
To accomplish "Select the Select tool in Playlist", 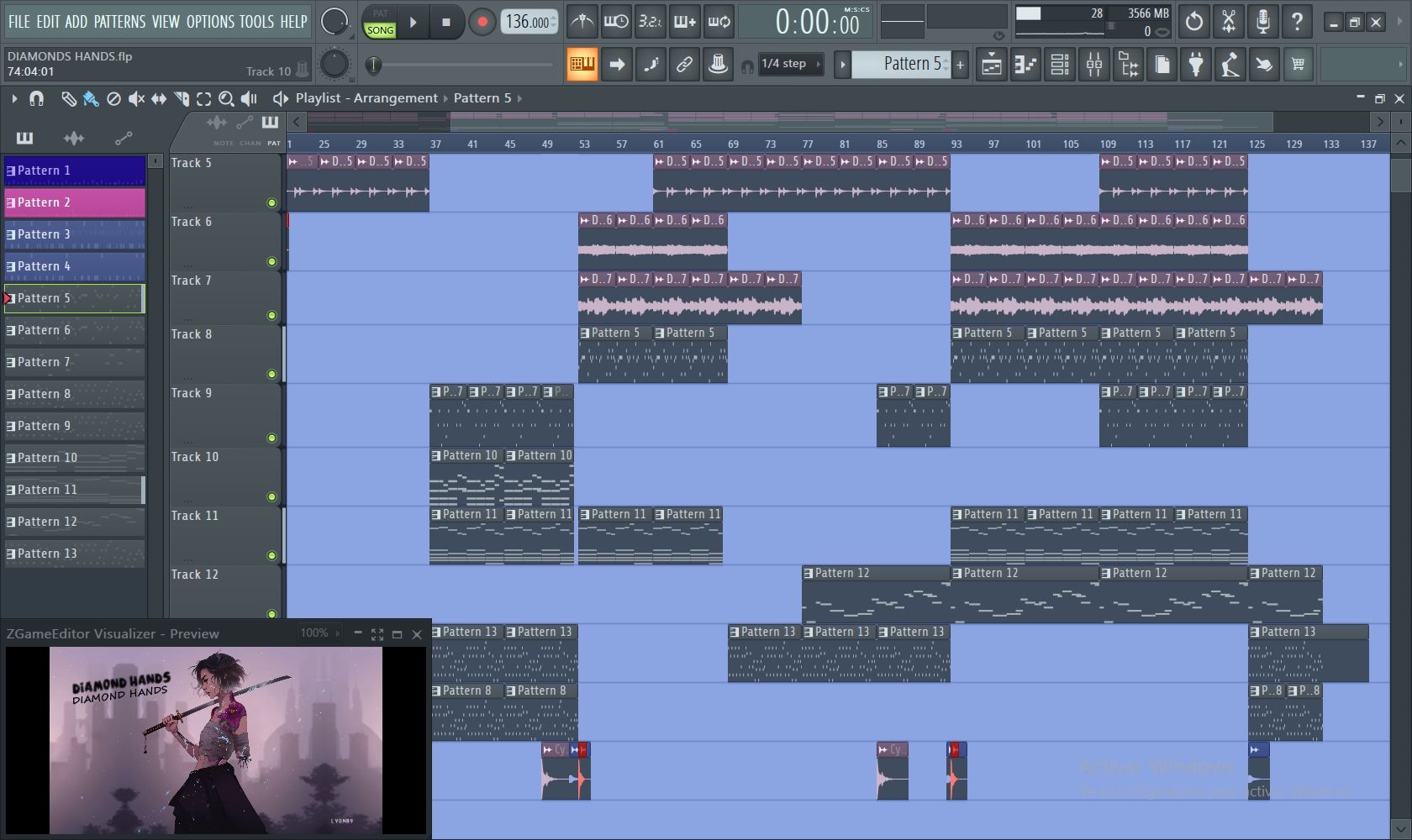I will (x=203, y=99).
